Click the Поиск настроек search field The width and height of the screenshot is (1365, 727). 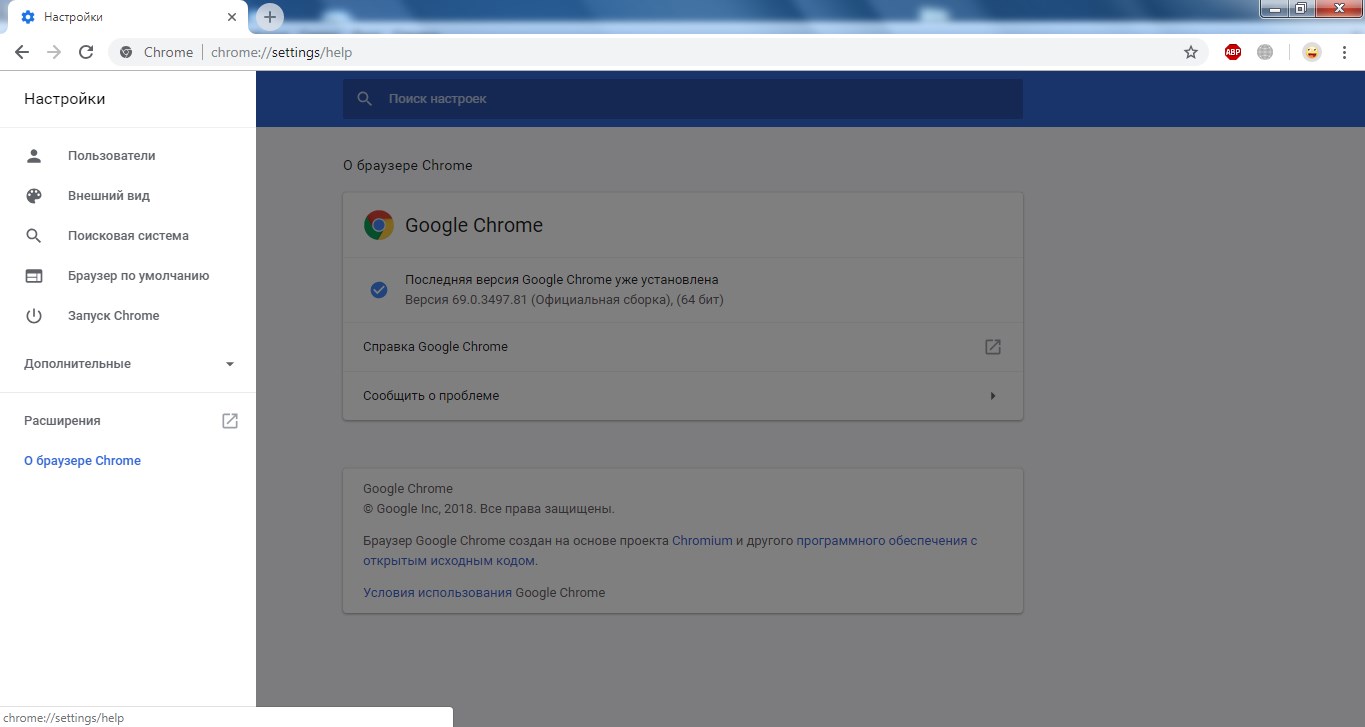[683, 99]
